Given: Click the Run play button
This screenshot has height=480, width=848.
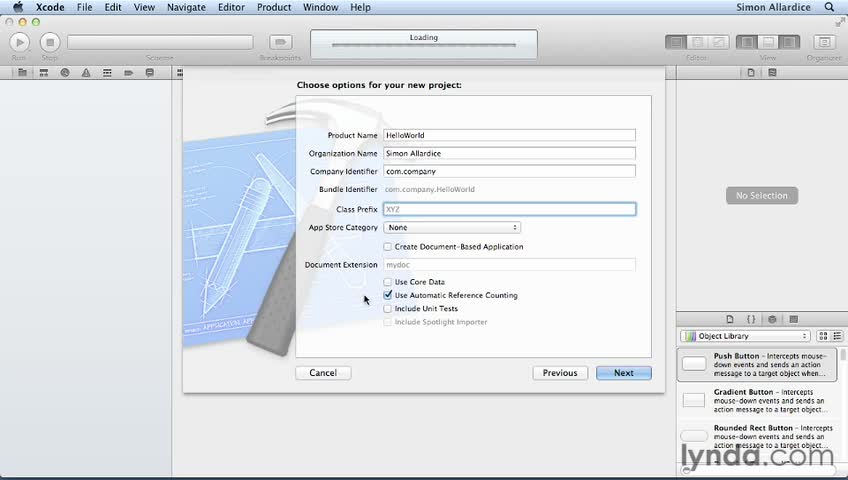Looking at the screenshot, I should point(19,42).
